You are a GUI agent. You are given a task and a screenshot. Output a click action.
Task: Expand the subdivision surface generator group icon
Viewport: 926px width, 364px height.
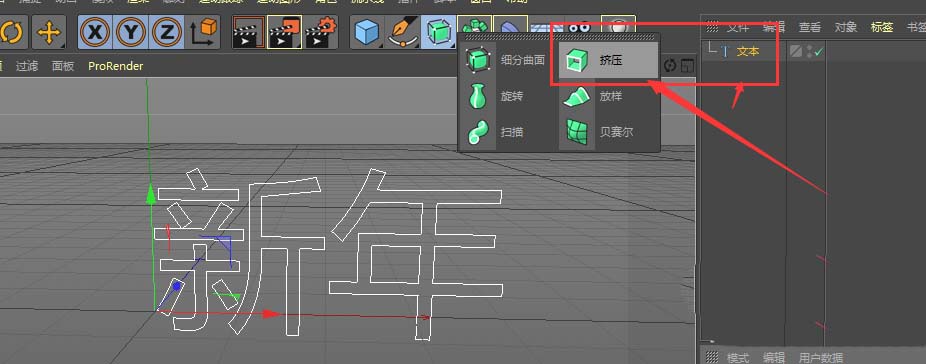pyautogui.click(x=438, y=32)
